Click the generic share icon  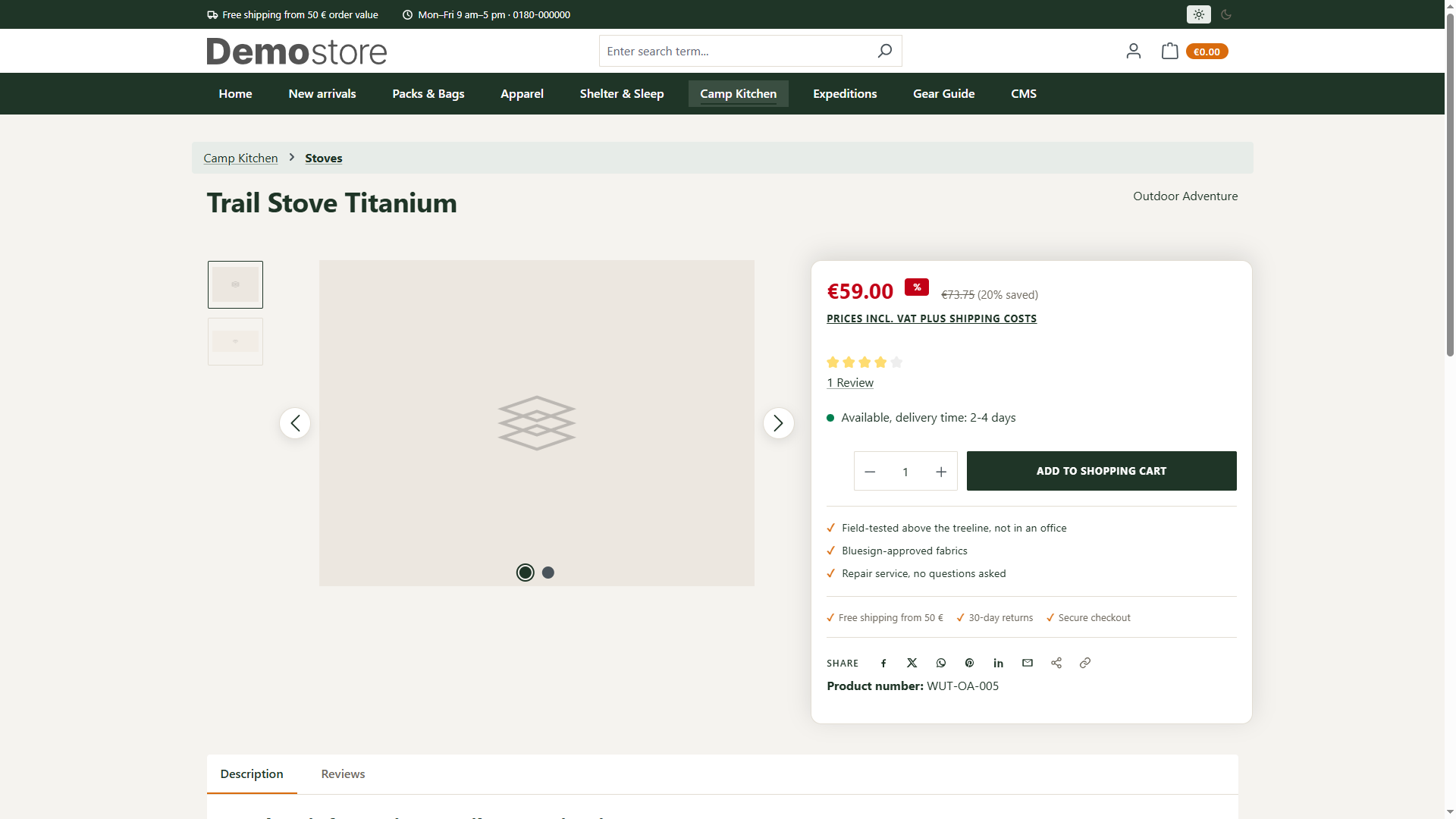1056,663
